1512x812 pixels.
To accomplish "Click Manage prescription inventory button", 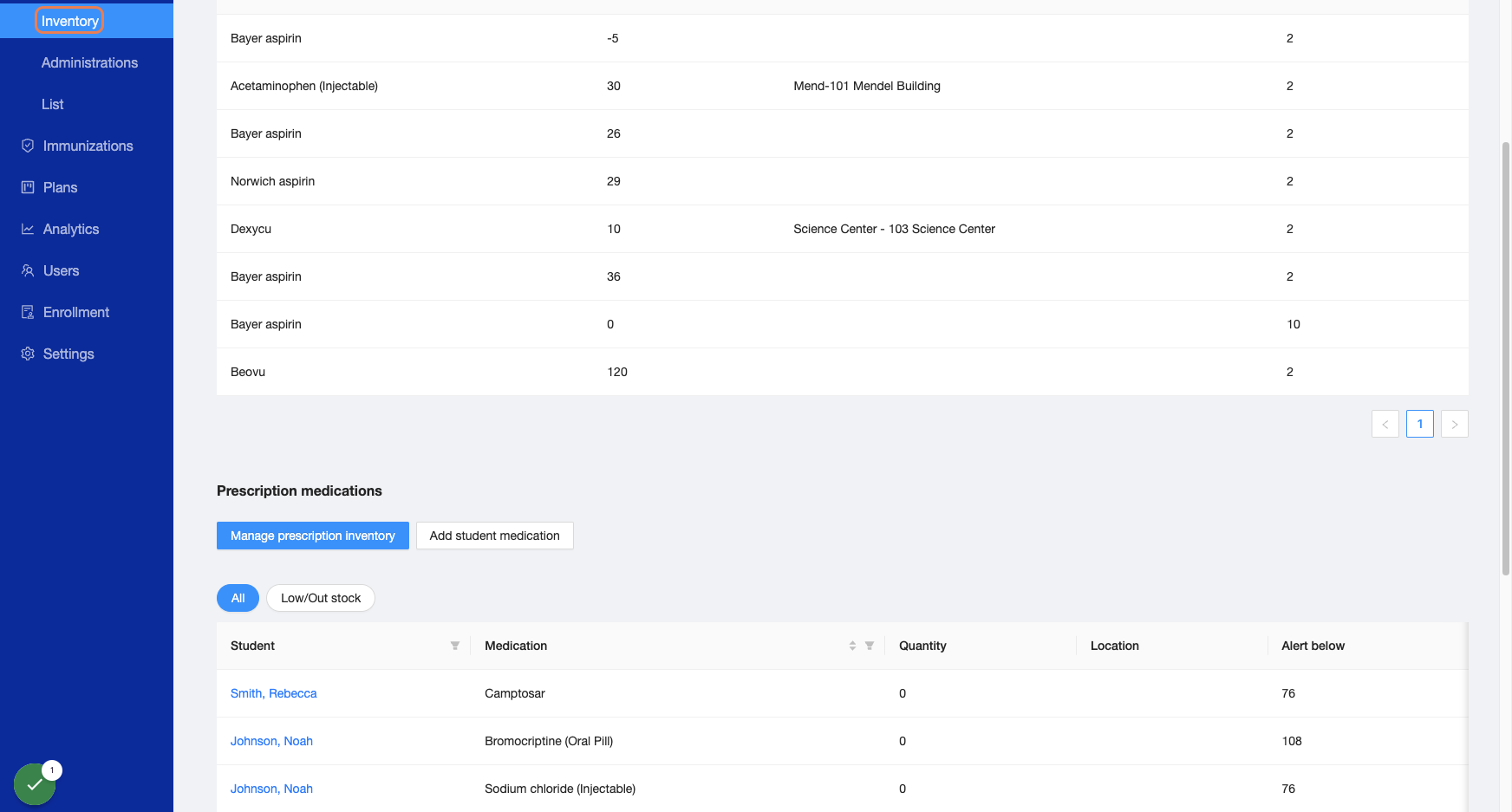I will point(313,536).
